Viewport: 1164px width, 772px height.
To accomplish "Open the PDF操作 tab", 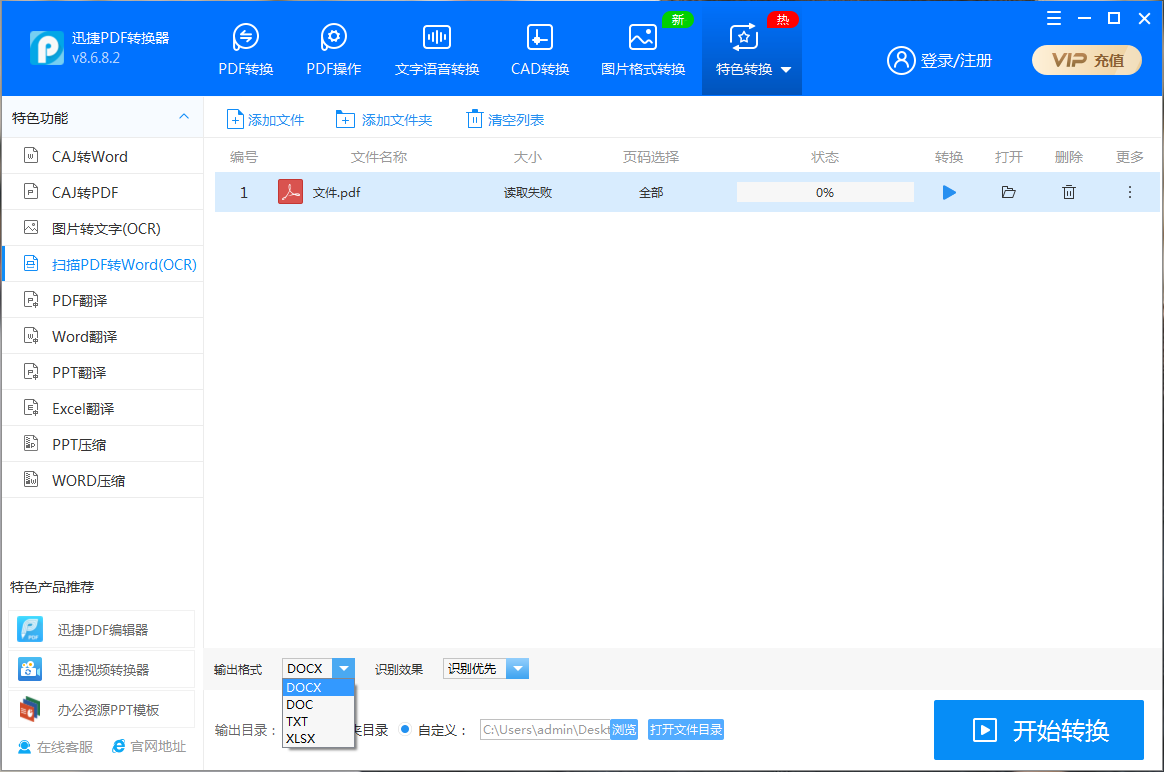I will pos(333,50).
